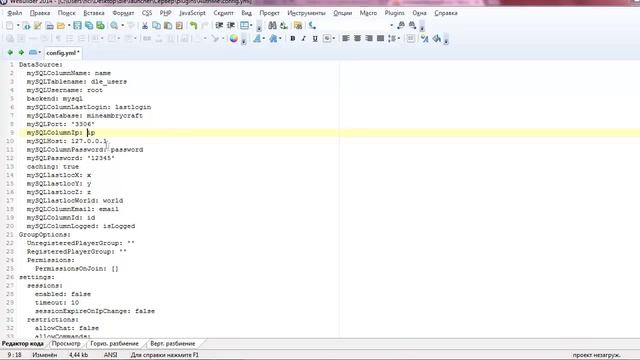Toggle Align center

pos(357,38)
